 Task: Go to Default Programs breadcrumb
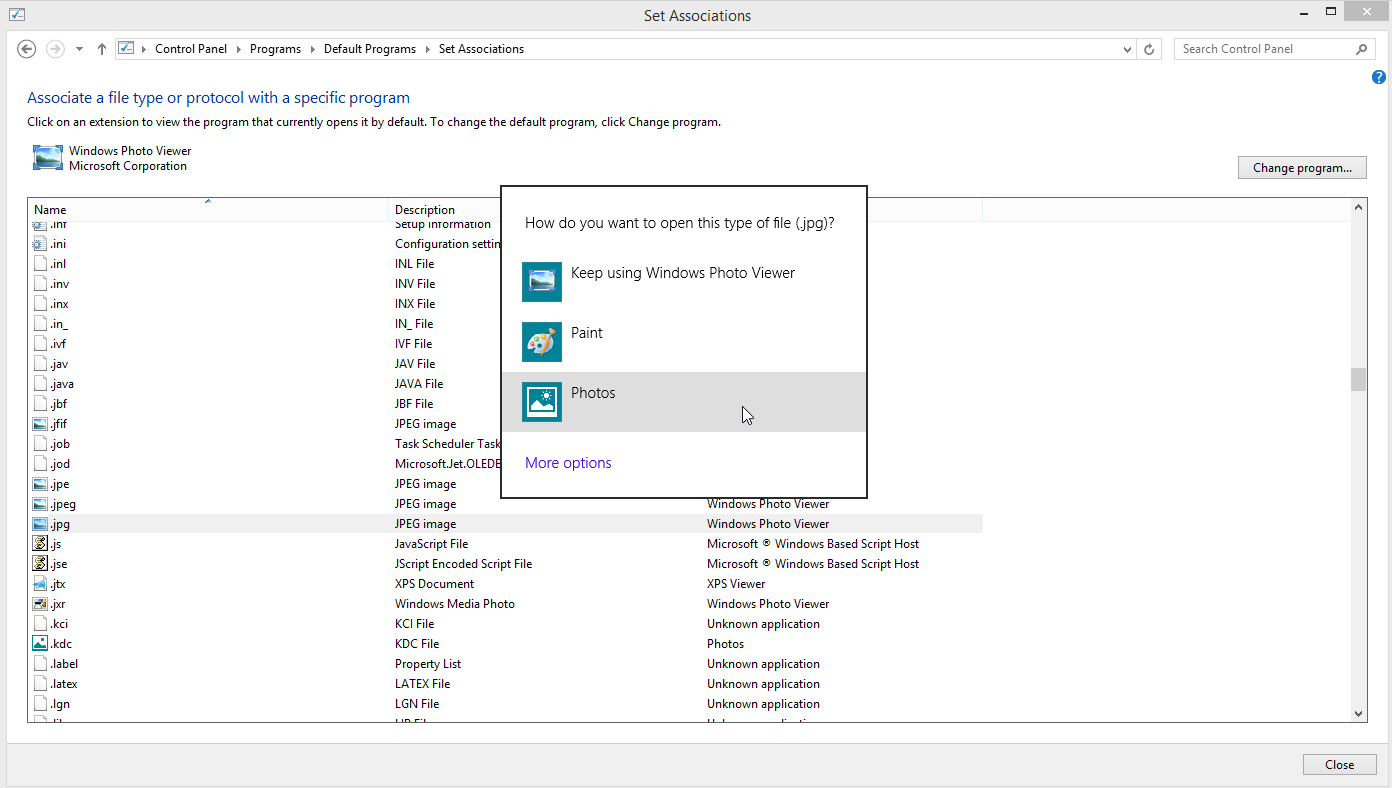coord(370,49)
